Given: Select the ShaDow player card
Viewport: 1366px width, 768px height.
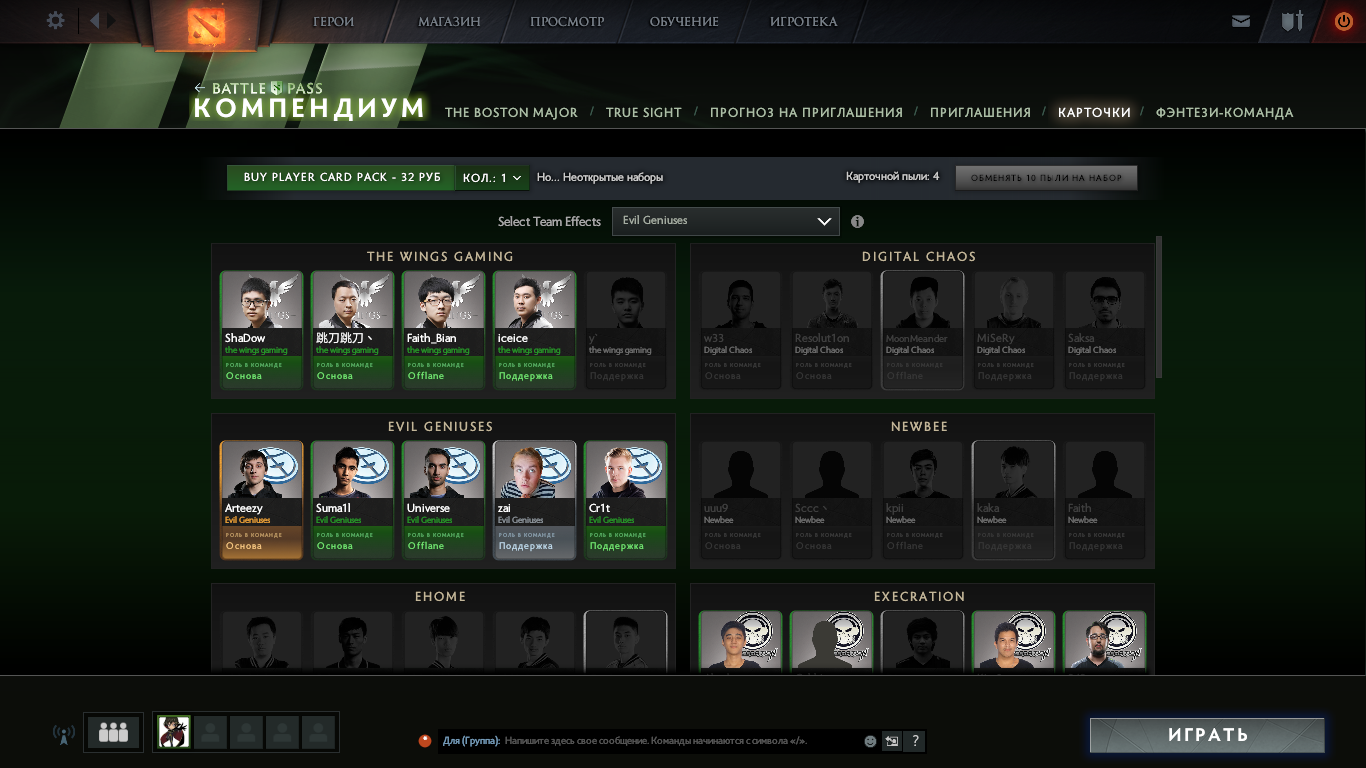Looking at the screenshot, I should point(261,330).
